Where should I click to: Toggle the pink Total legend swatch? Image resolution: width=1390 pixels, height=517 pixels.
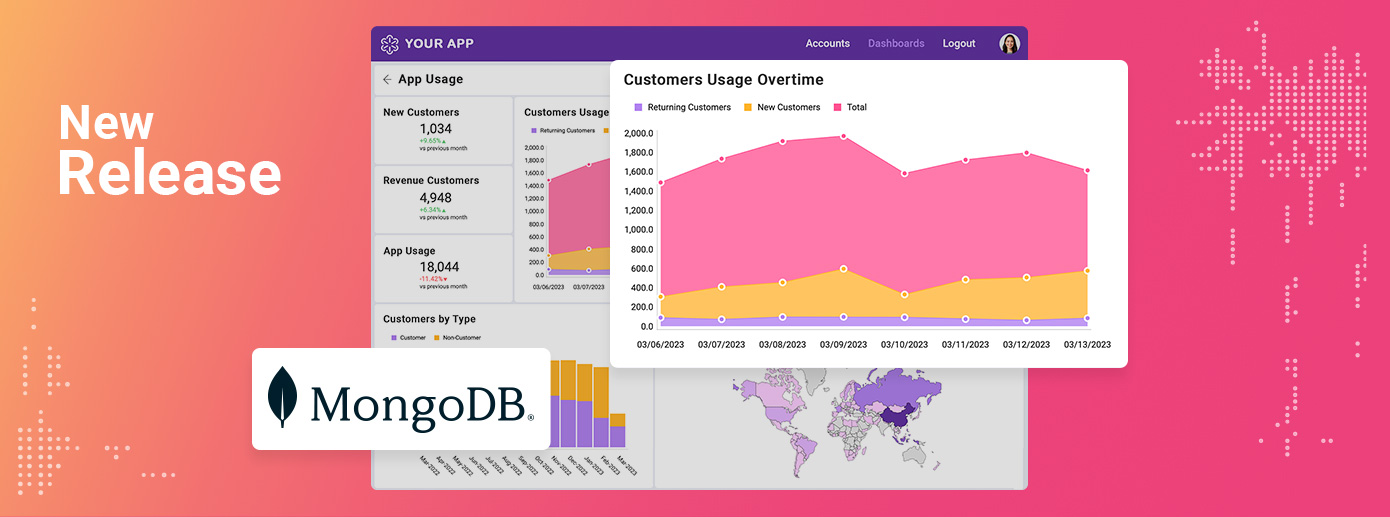tap(837, 107)
